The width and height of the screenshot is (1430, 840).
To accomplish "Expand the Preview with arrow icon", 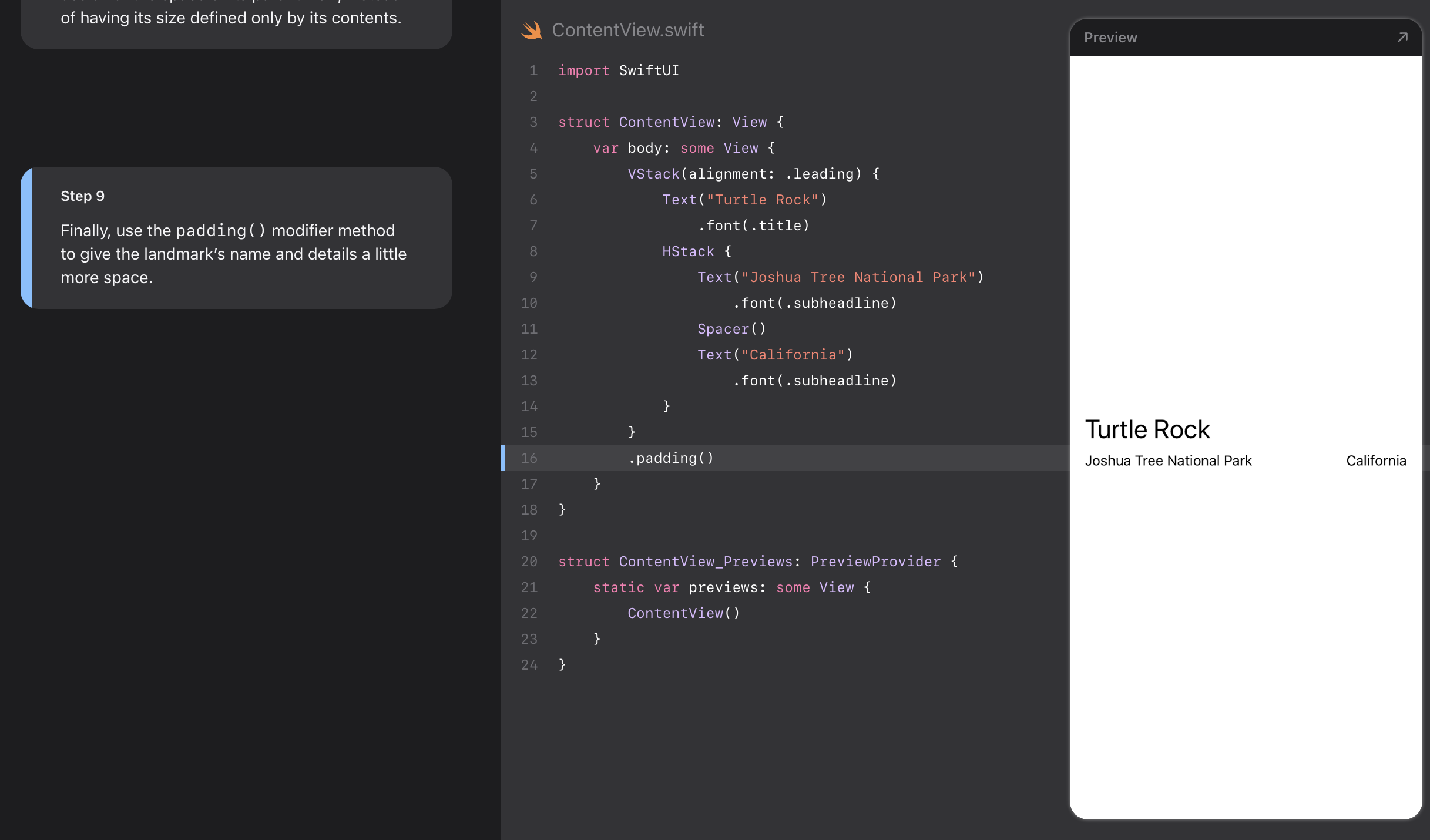I will coord(1402,38).
